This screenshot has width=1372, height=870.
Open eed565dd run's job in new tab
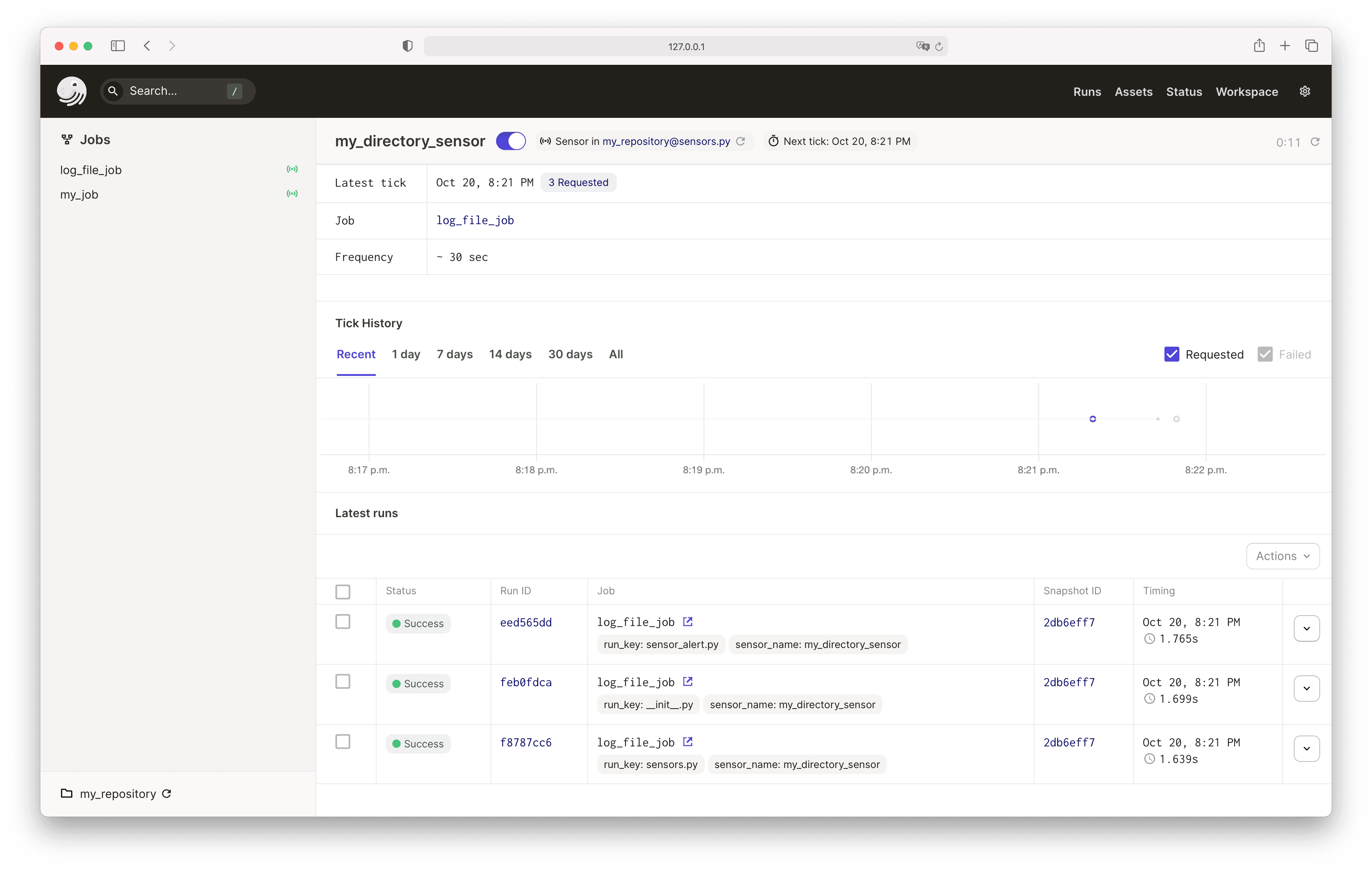(688, 621)
